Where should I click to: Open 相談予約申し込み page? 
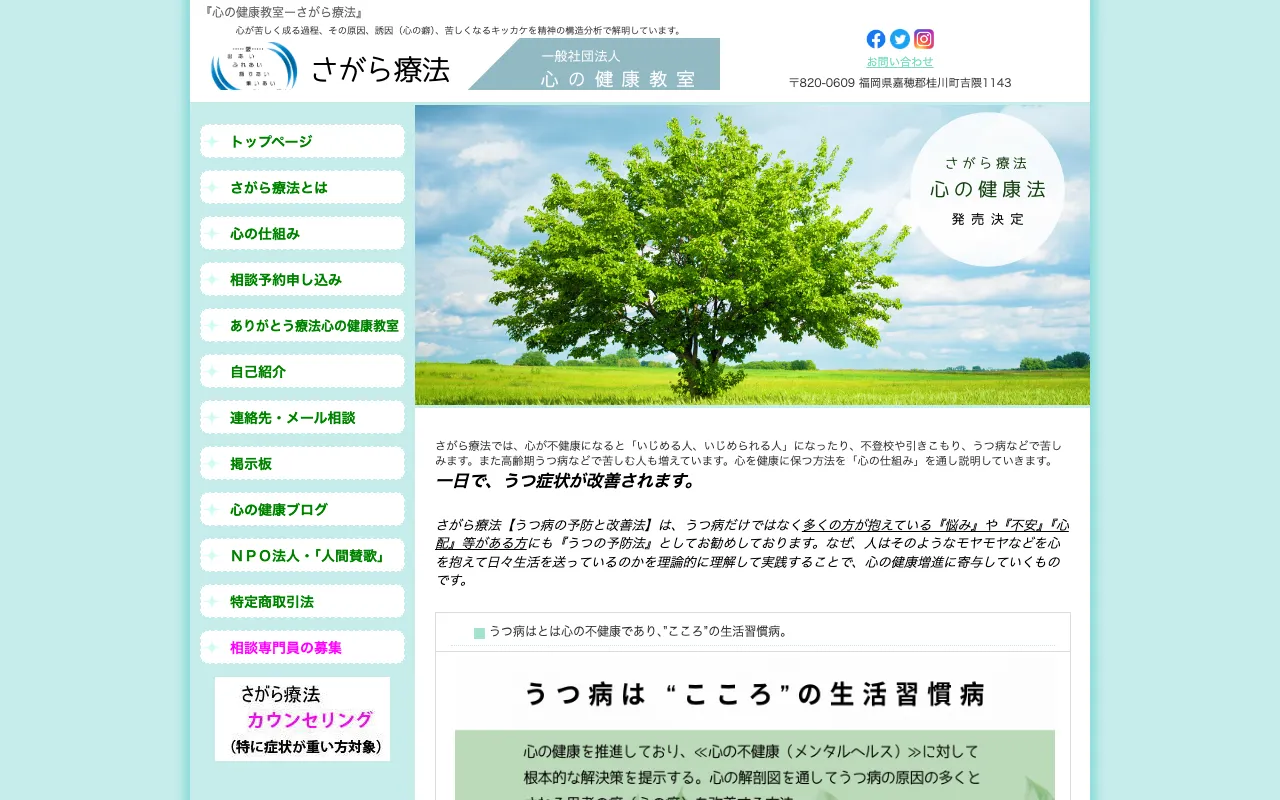click(302, 279)
